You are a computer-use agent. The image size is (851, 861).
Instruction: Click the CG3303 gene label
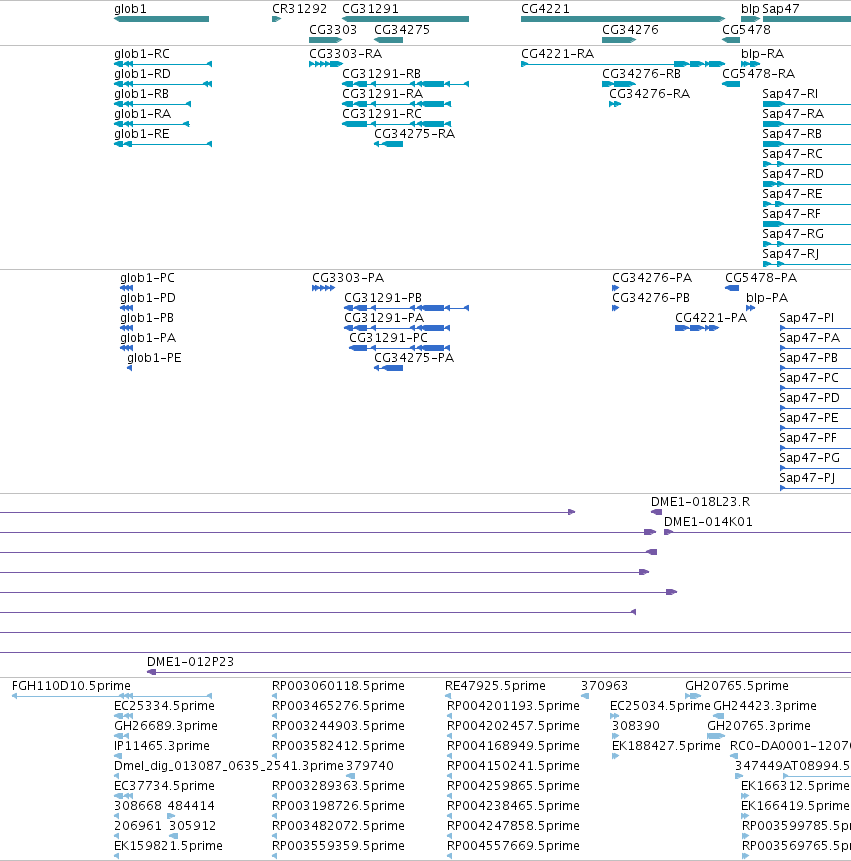pos(333,30)
